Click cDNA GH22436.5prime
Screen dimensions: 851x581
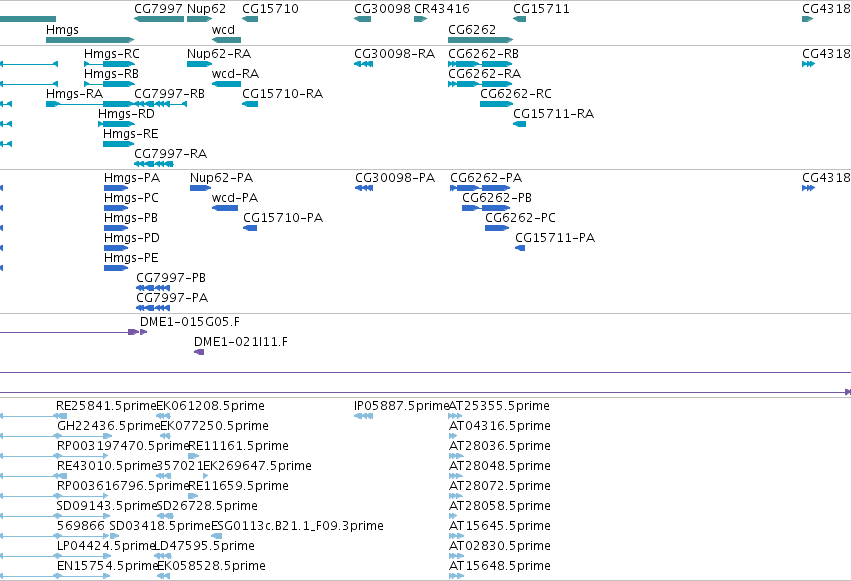[x=109, y=426]
